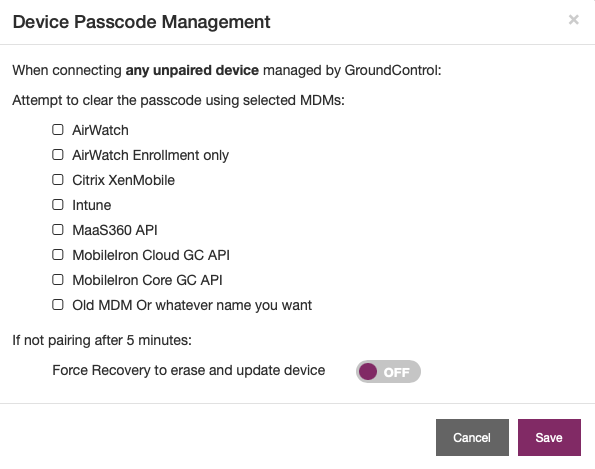The height and width of the screenshot is (469, 595).
Task: Click the Citrix XenMobile label text
Action: [x=123, y=180]
